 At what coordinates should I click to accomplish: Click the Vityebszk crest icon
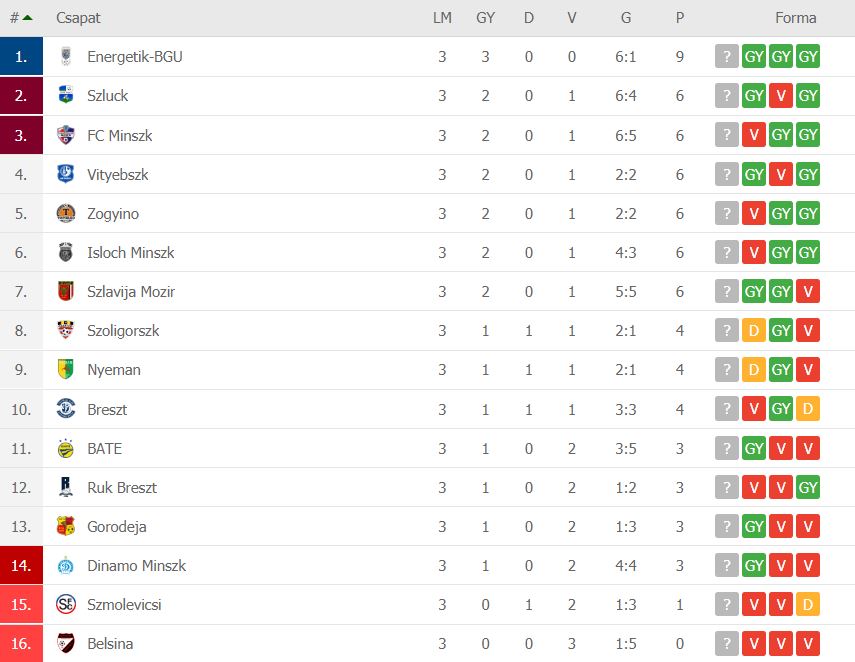[65, 174]
